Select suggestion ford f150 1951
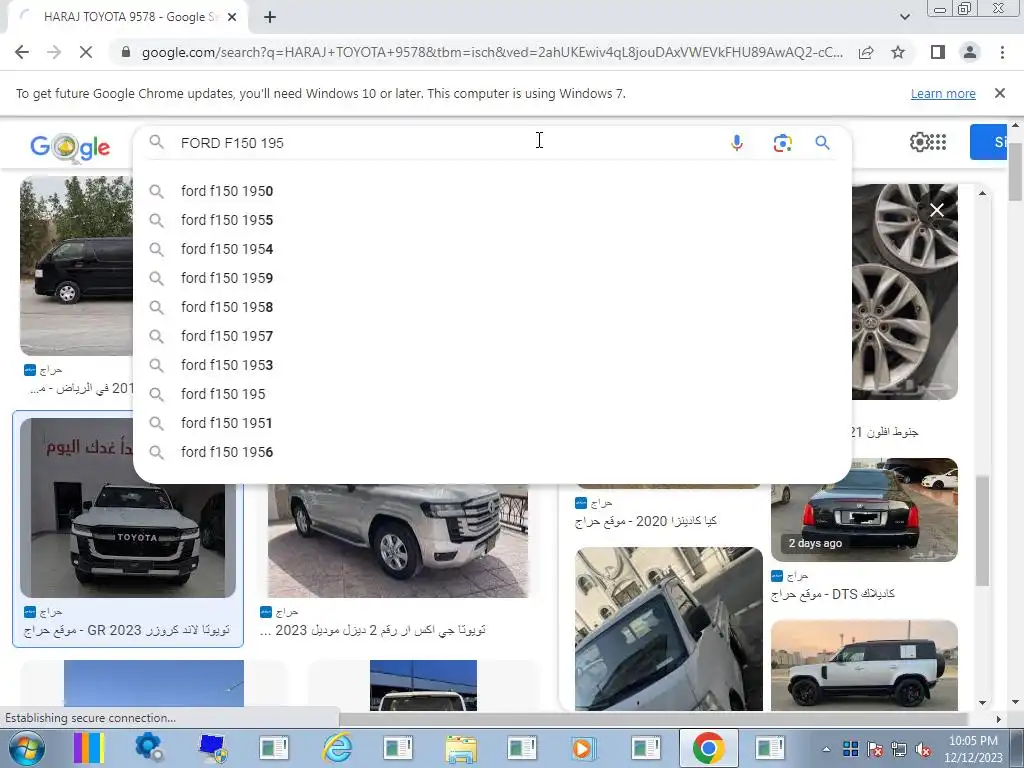Image resolution: width=1024 pixels, height=768 pixels. pos(492,423)
